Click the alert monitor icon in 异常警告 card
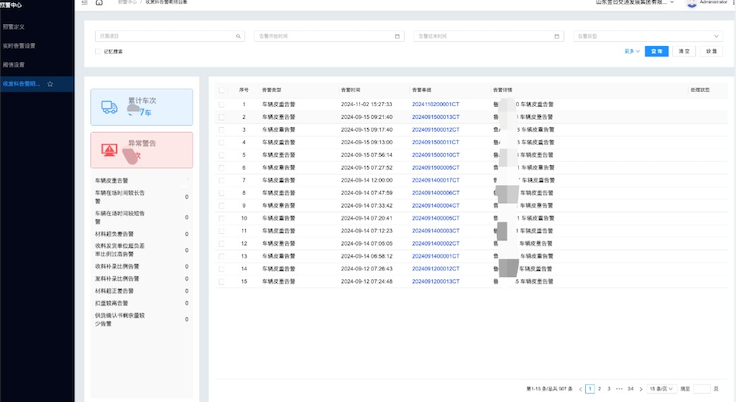Screen dimensions: 736x402 (109, 150)
